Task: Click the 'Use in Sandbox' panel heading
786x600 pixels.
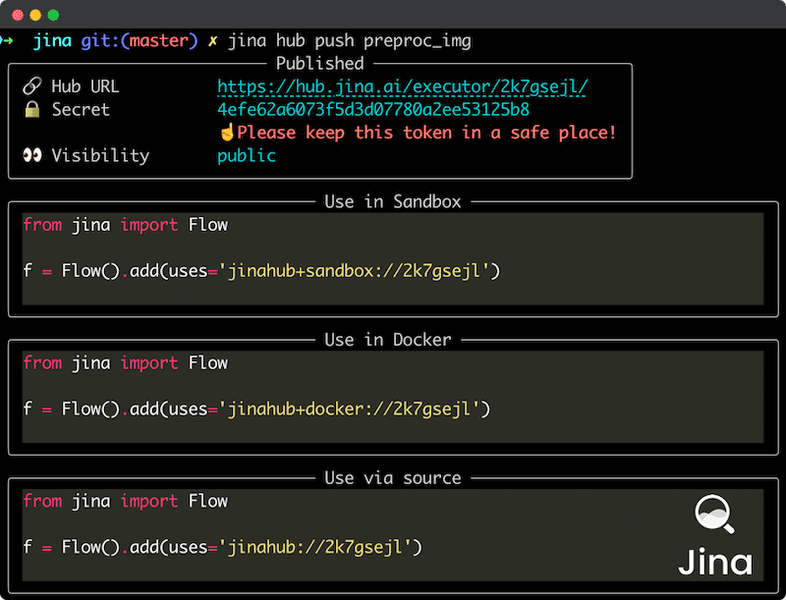Action: tap(392, 202)
